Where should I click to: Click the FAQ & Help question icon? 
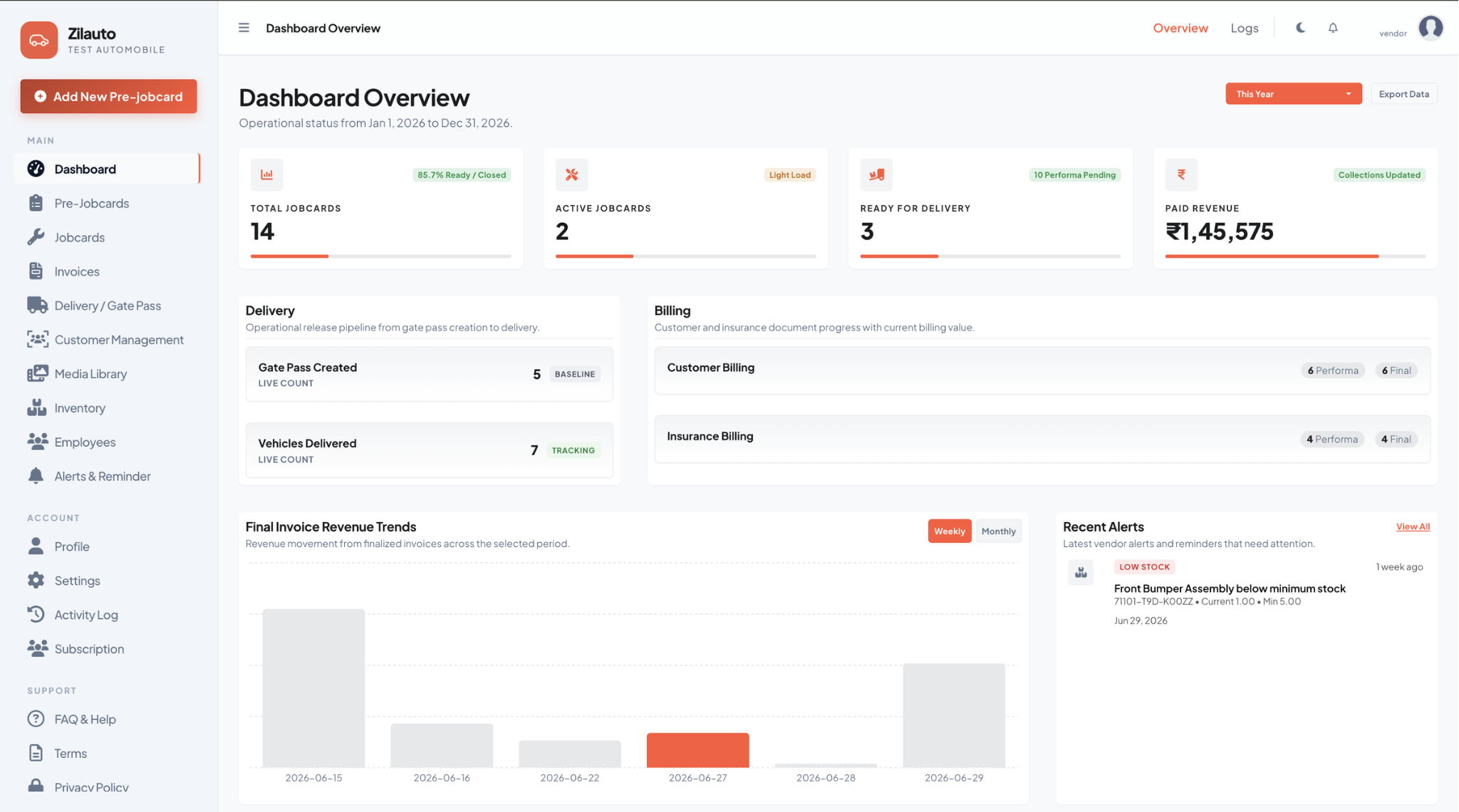(36, 719)
